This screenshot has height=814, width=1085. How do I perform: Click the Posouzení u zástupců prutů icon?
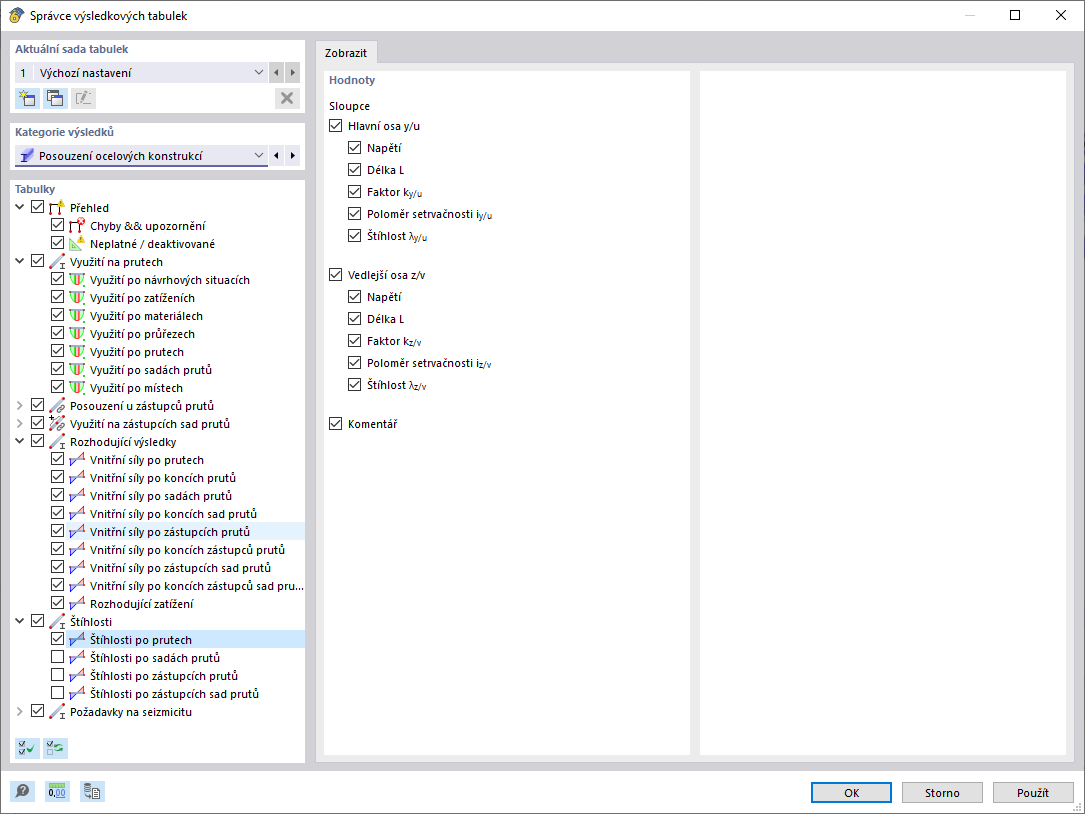(x=57, y=406)
